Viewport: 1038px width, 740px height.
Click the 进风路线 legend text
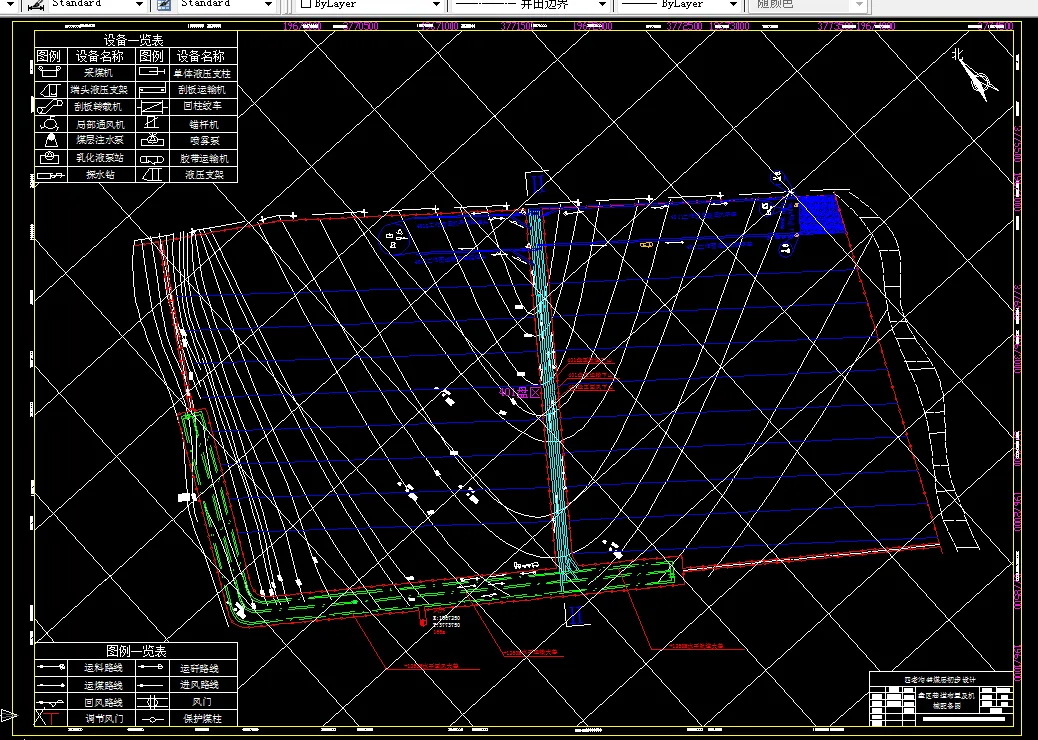click(x=199, y=684)
